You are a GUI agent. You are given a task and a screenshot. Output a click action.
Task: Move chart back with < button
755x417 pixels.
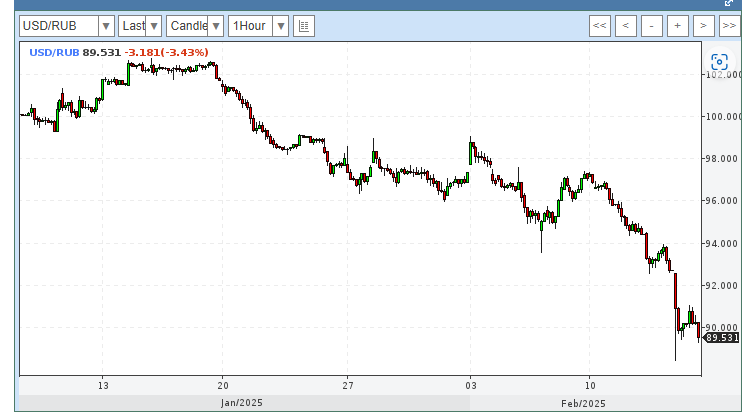coord(625,26)
